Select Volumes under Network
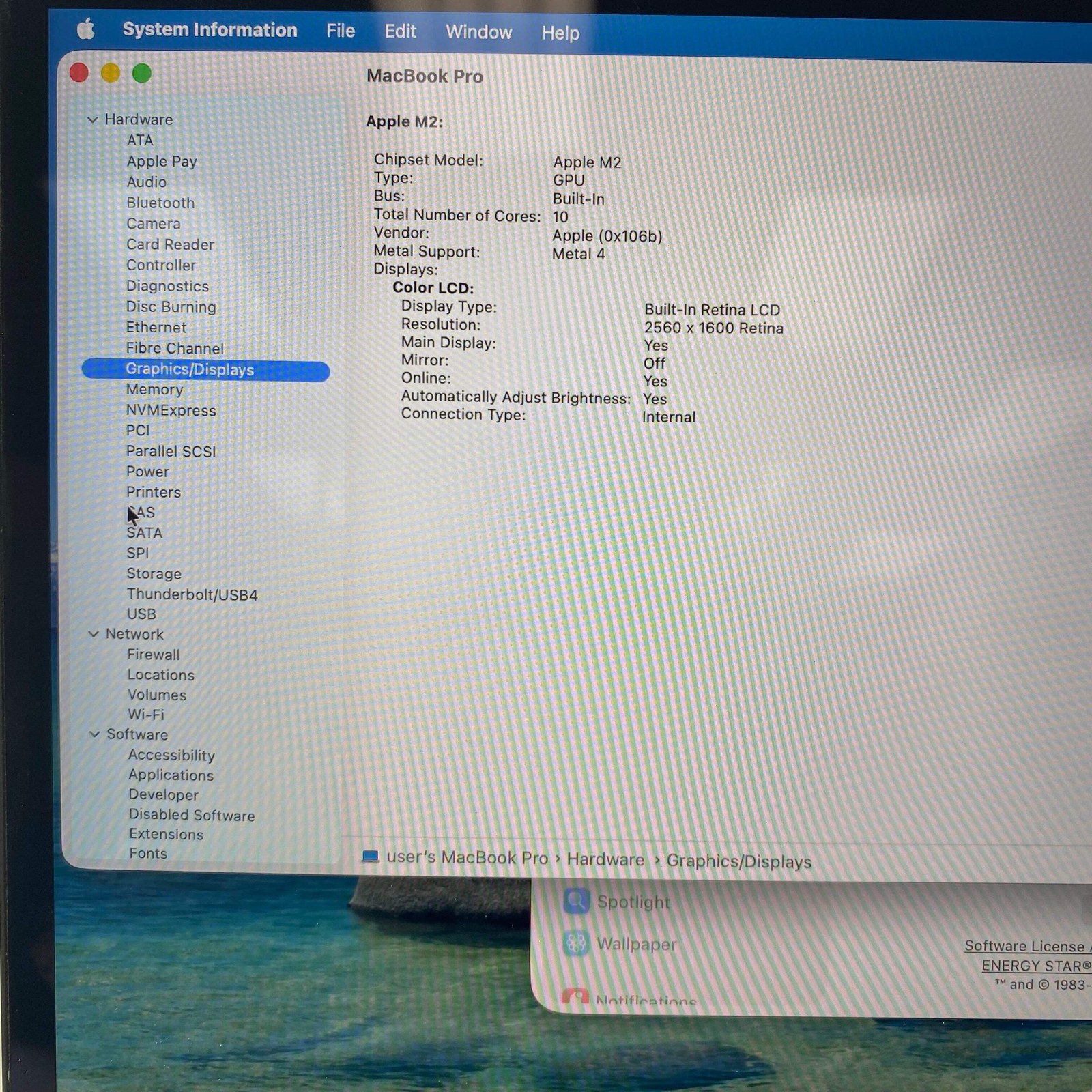The image size is (1092, 1092). click(157, 695)
